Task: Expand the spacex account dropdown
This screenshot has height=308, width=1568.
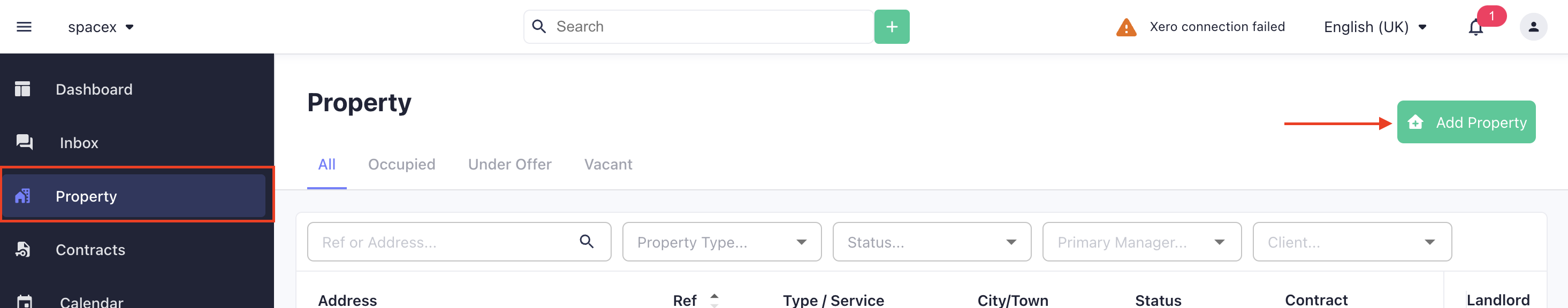Action: tap(101, 27)
